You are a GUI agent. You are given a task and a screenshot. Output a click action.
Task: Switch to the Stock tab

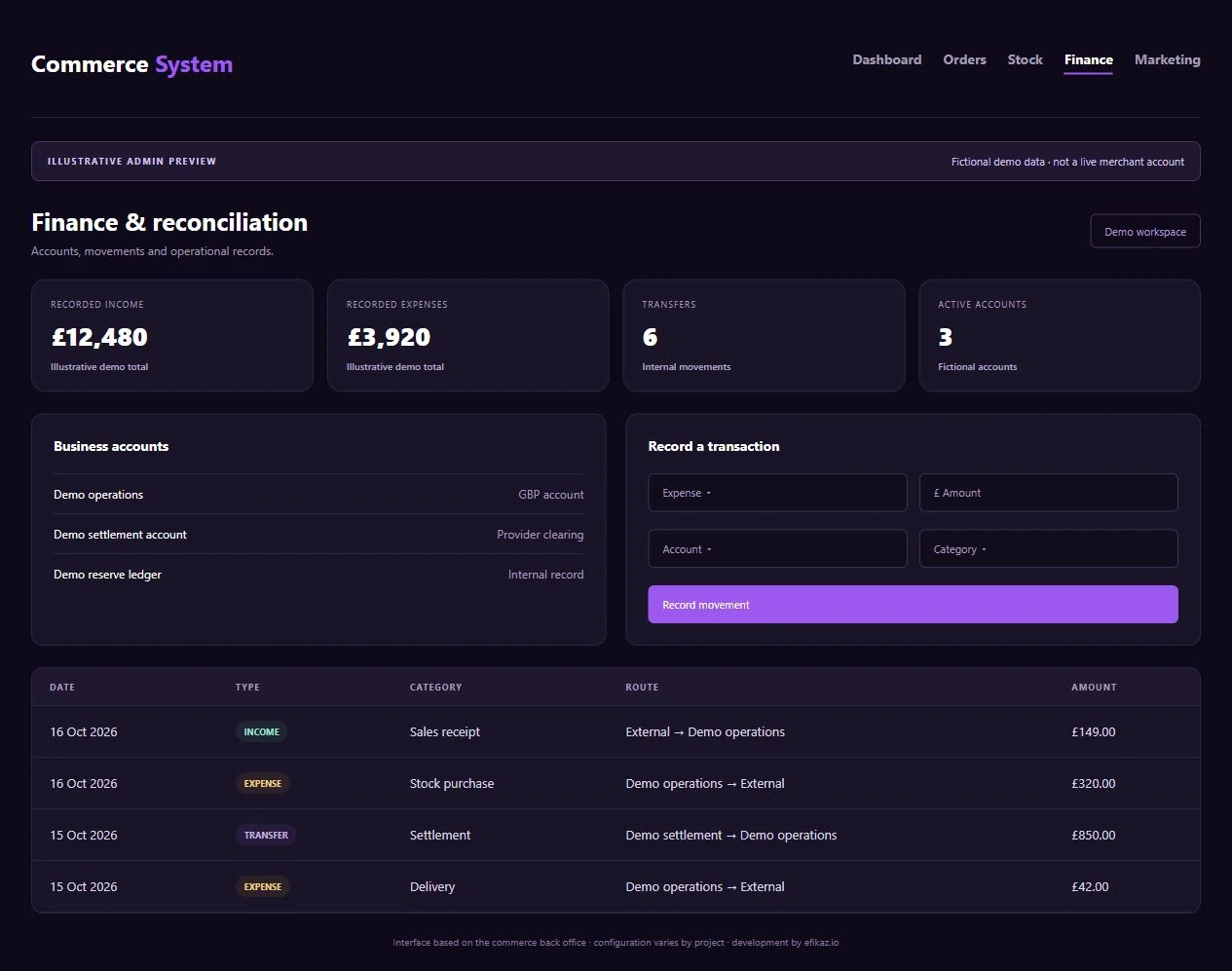(x=1025, y=59)
